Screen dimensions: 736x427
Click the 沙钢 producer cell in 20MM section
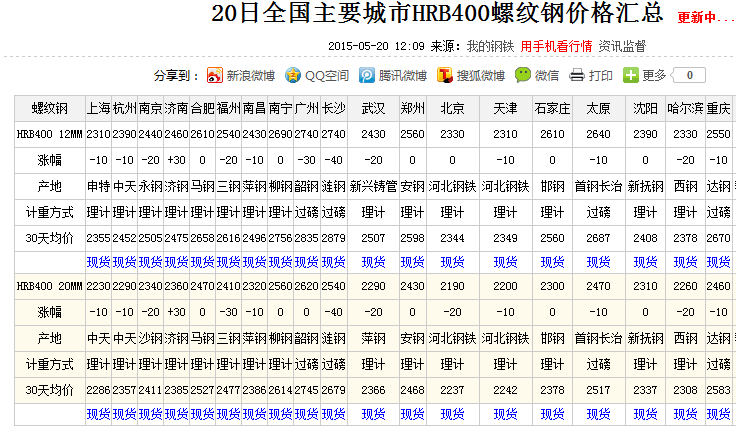click(150, 339)
